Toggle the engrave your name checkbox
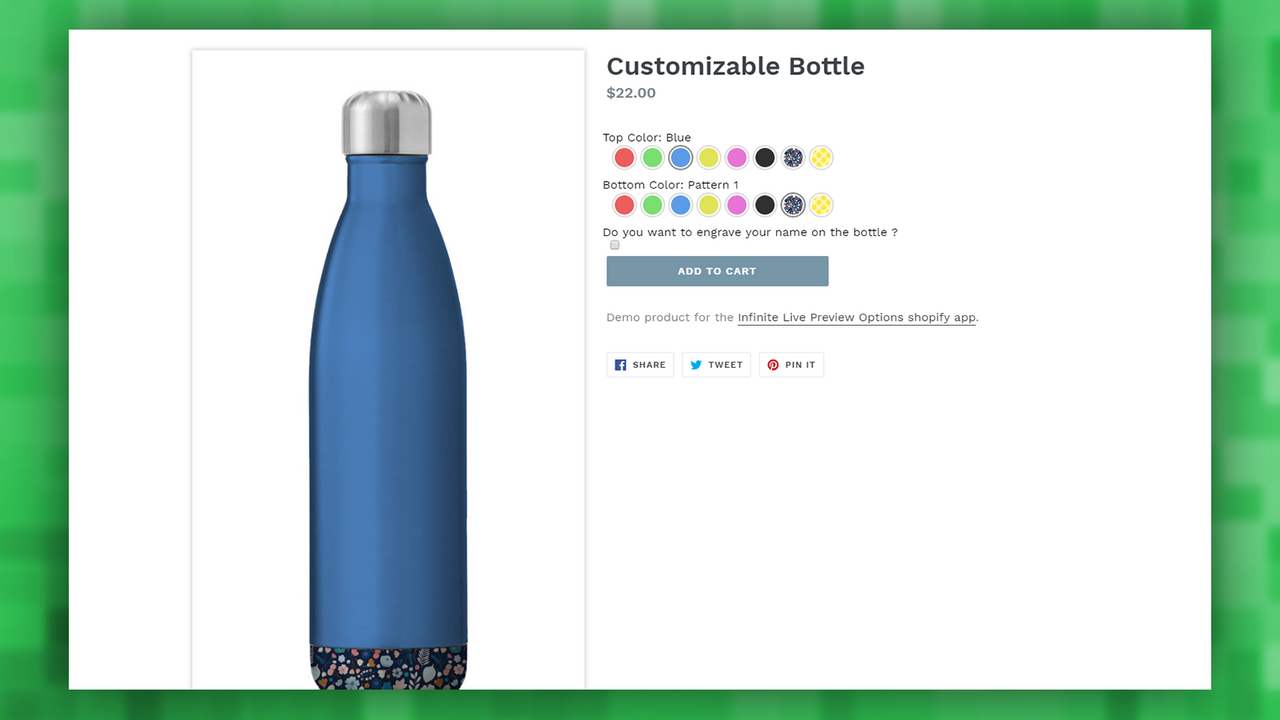This screenshot has height=720, width=1280. [x=614, y=244]
